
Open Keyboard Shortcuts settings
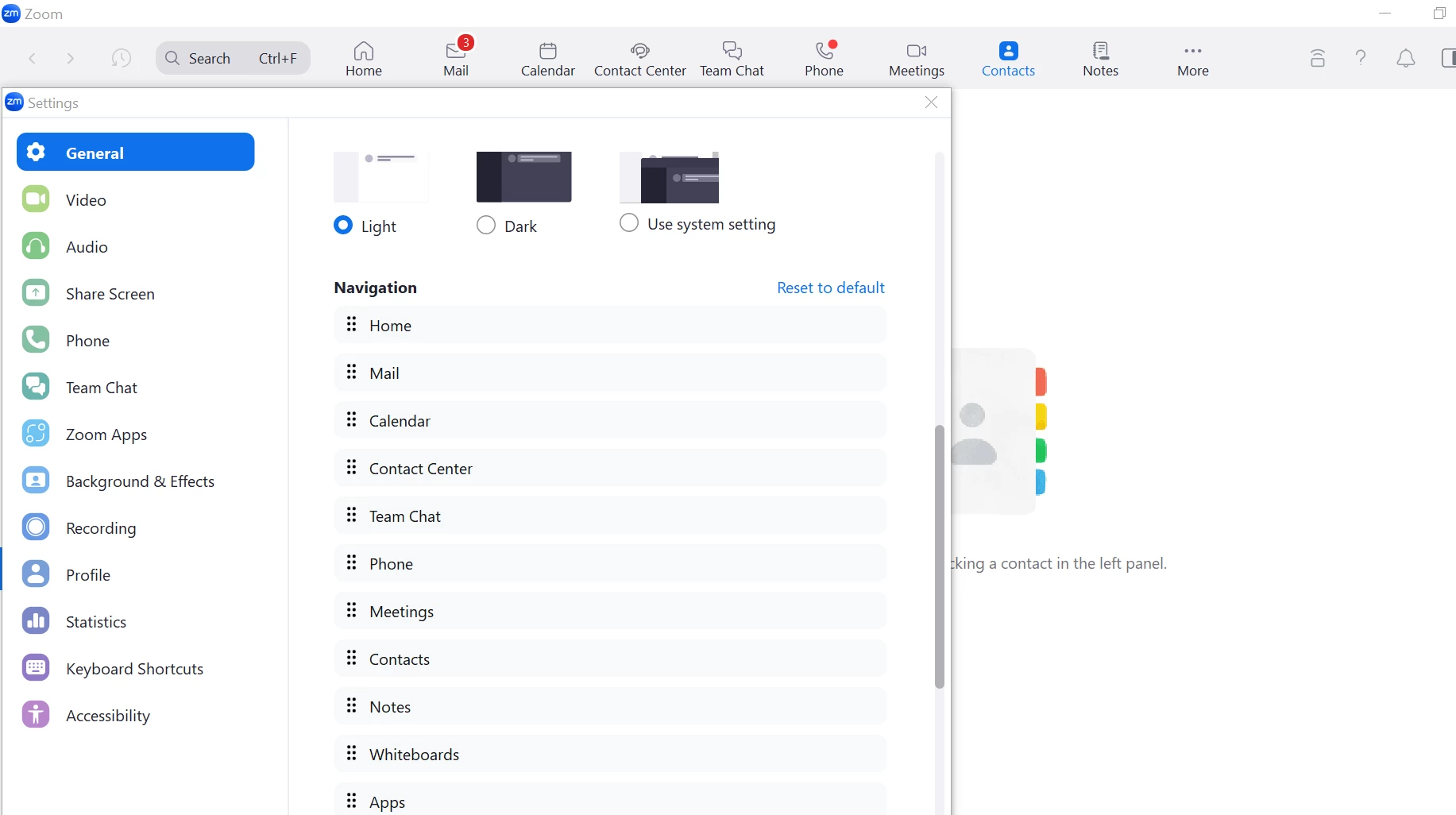(135, 668)
